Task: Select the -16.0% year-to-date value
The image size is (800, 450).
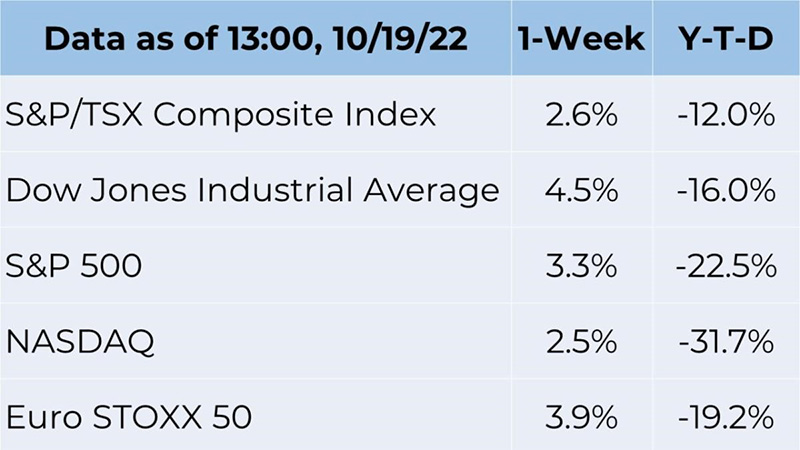Action: pos(726,190)
